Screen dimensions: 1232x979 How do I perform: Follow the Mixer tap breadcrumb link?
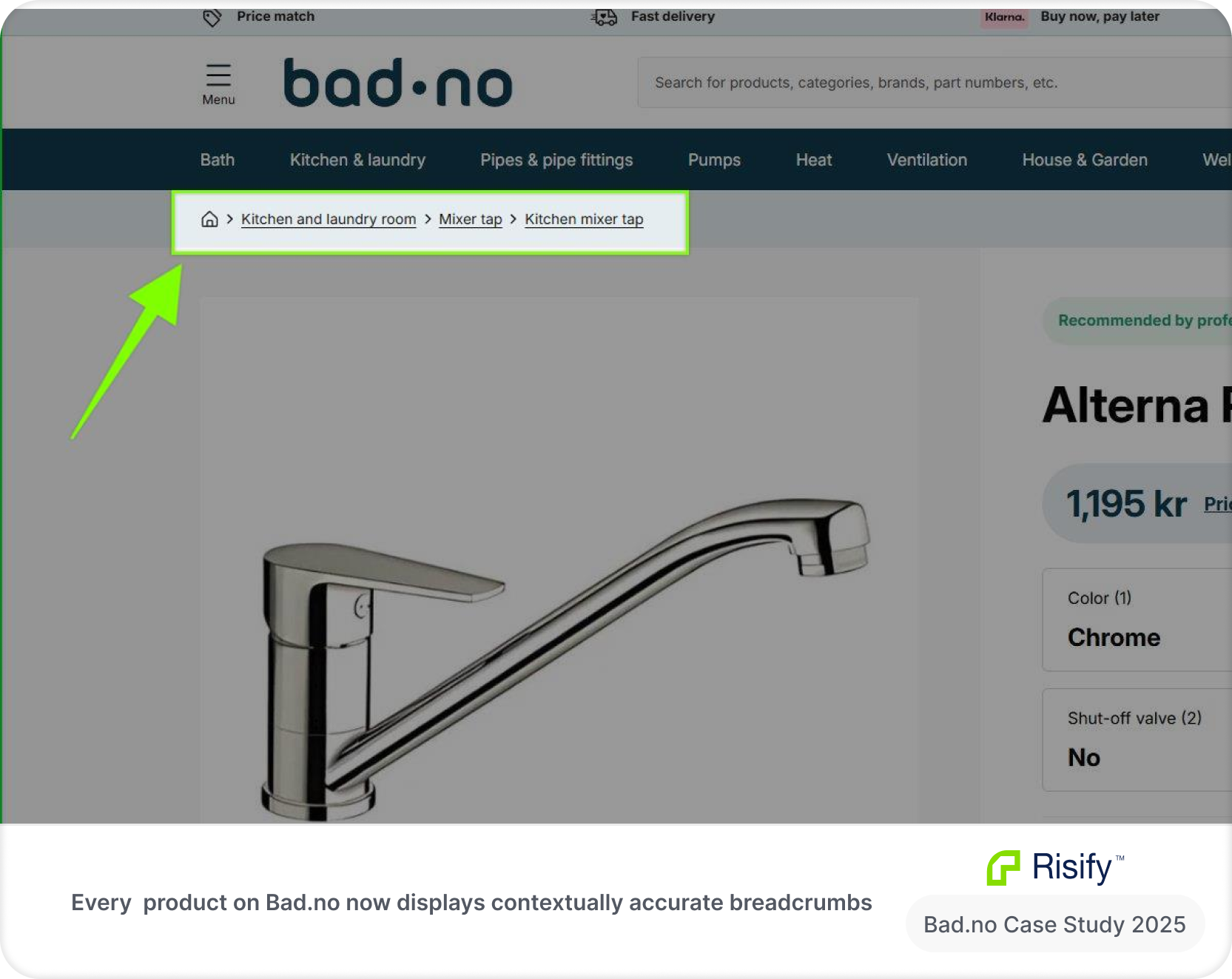(x=471, y=219)
